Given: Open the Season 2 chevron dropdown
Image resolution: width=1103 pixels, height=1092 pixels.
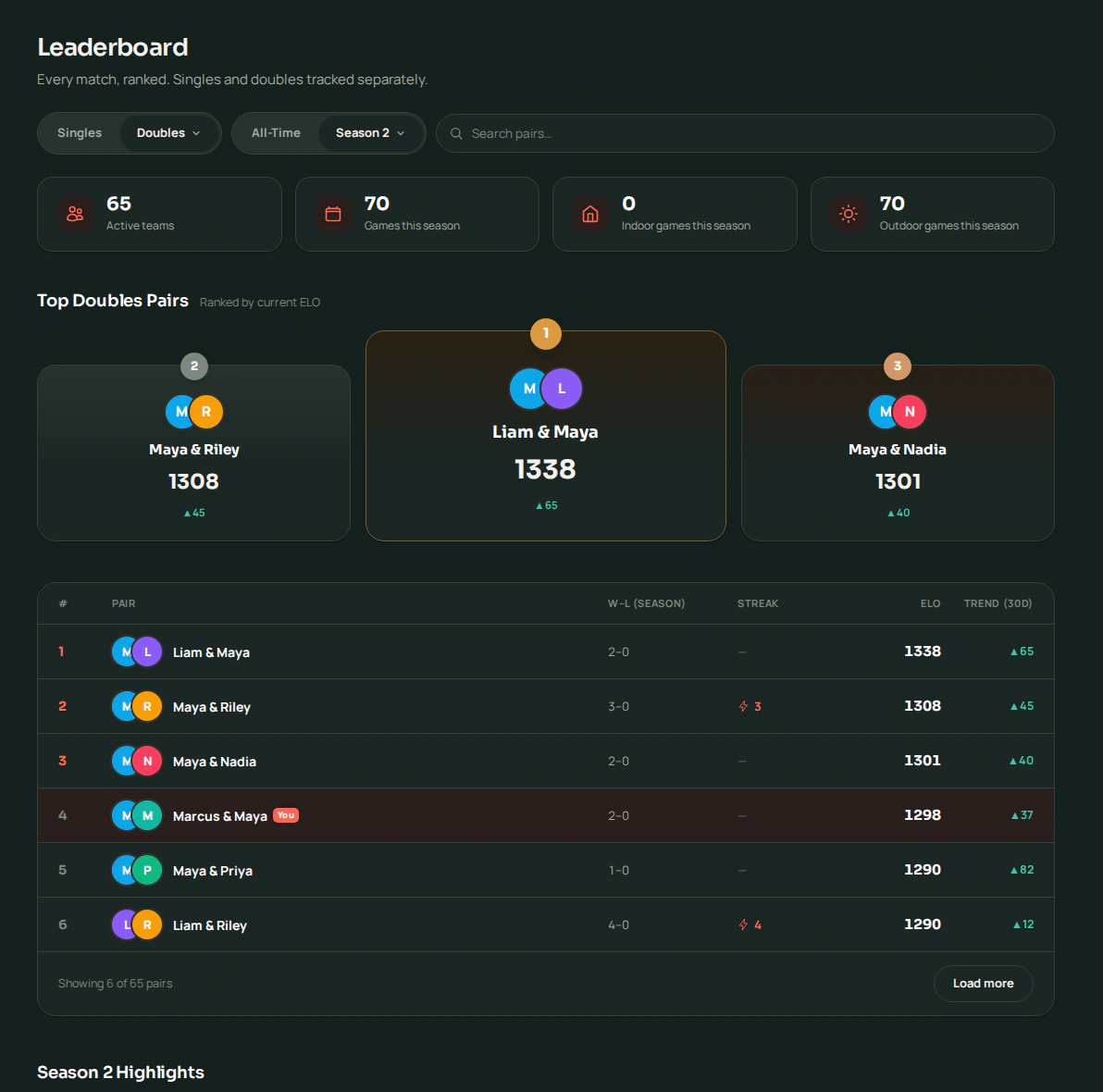Looking at the screenshot, I should (401, 133).
